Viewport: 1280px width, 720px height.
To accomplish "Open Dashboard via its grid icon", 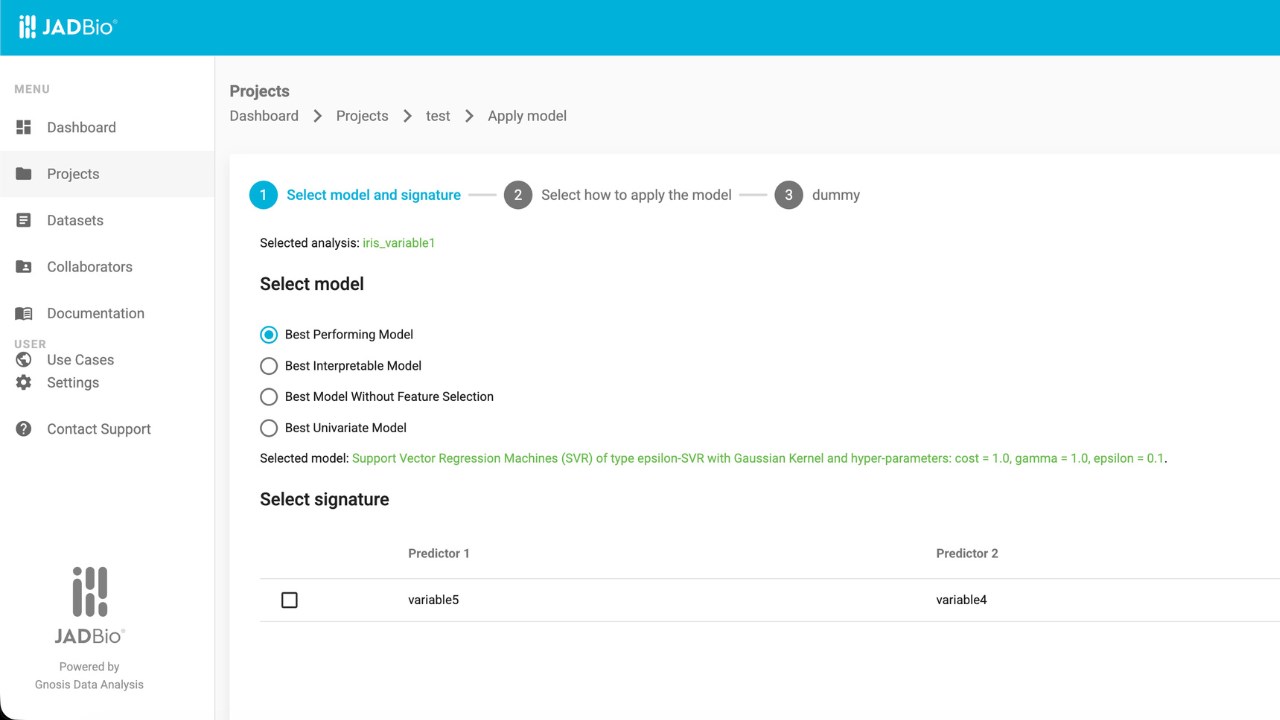I will pos(24,127).
